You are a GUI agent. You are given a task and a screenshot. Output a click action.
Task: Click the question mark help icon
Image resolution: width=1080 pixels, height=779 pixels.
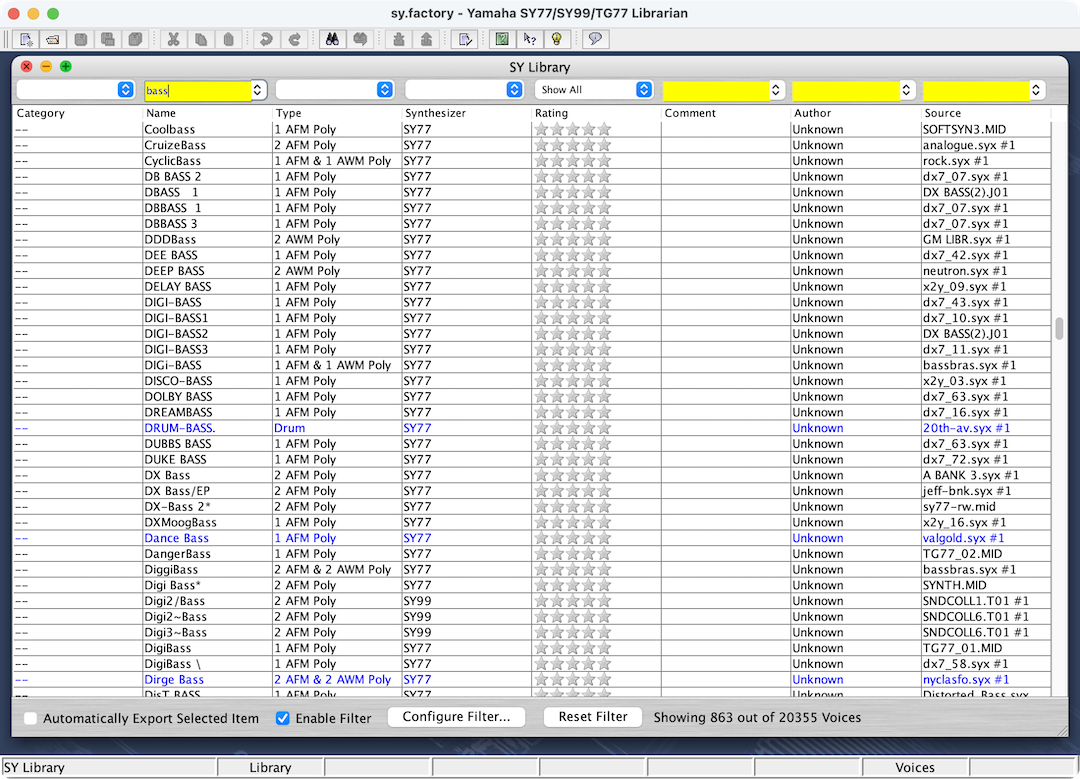[x=501, y=39]
